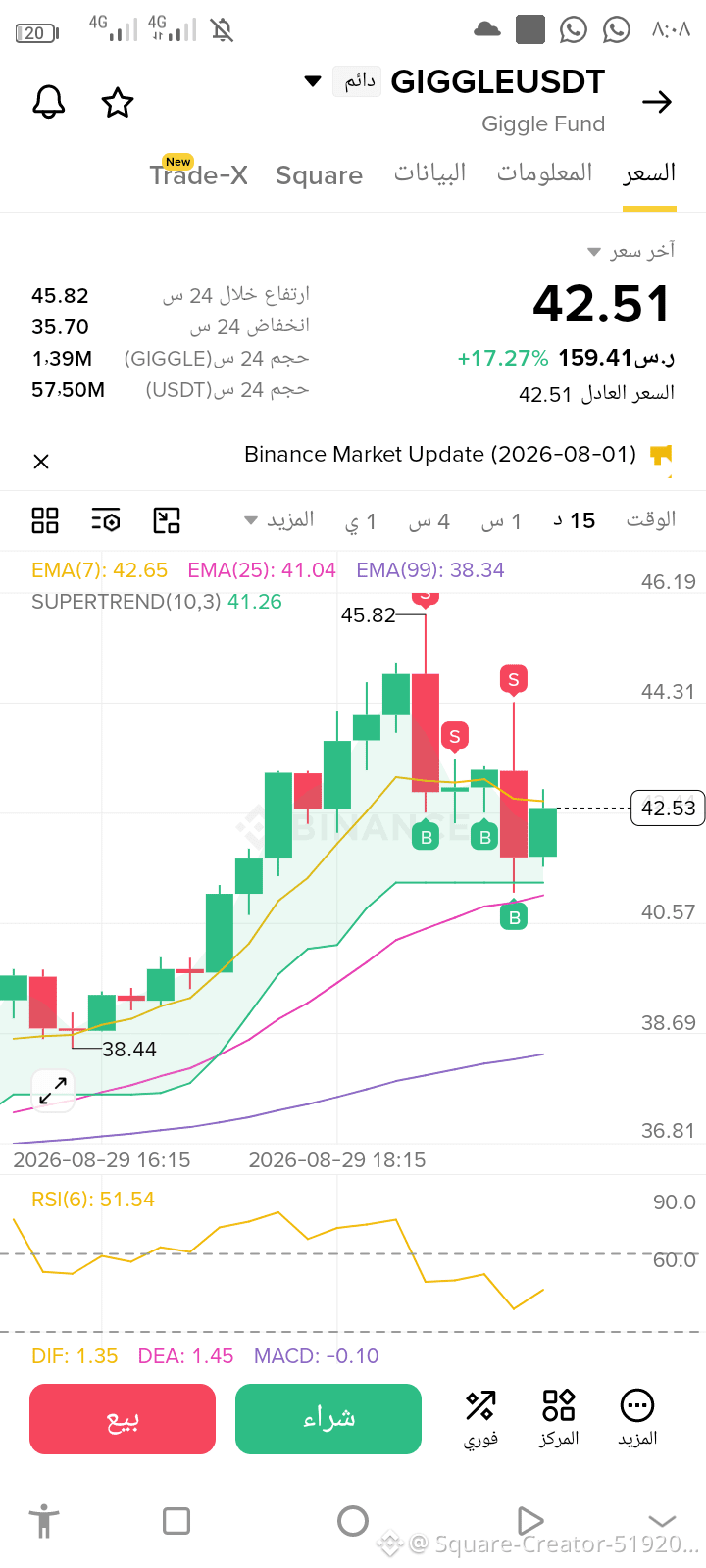Tap the EMA(25) indicator label
The width and height of the screenshot is (706, 1568).
click(x=262, y=570)
